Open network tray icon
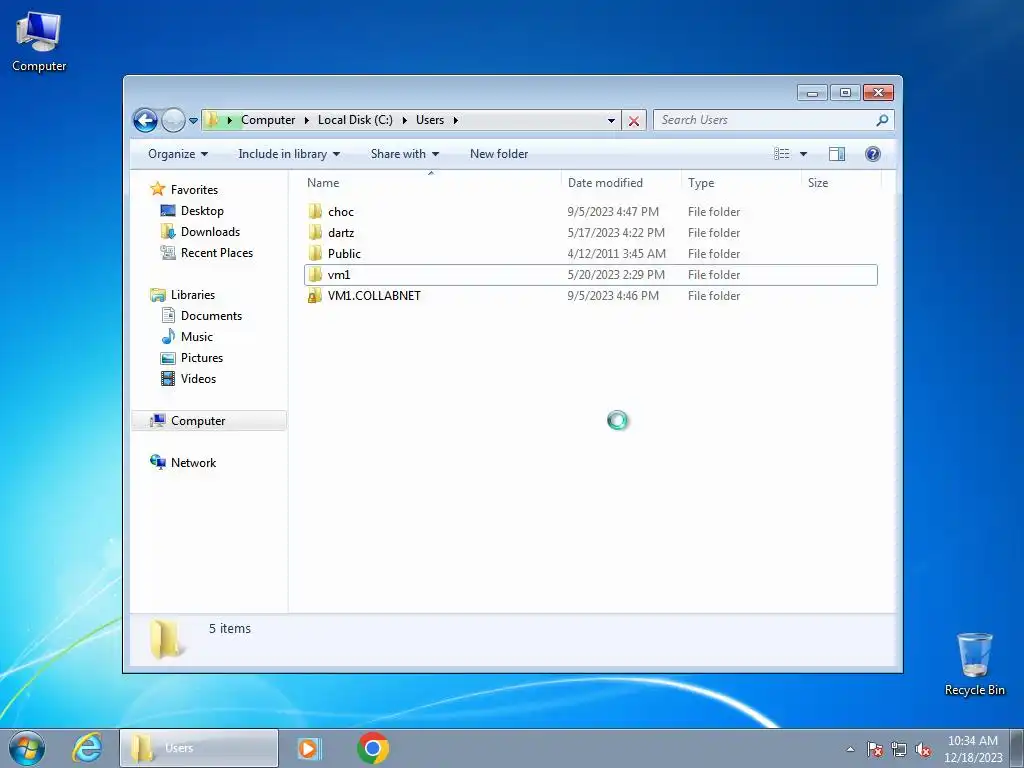This screenshot has width=1024, height=768. [899, 749]
